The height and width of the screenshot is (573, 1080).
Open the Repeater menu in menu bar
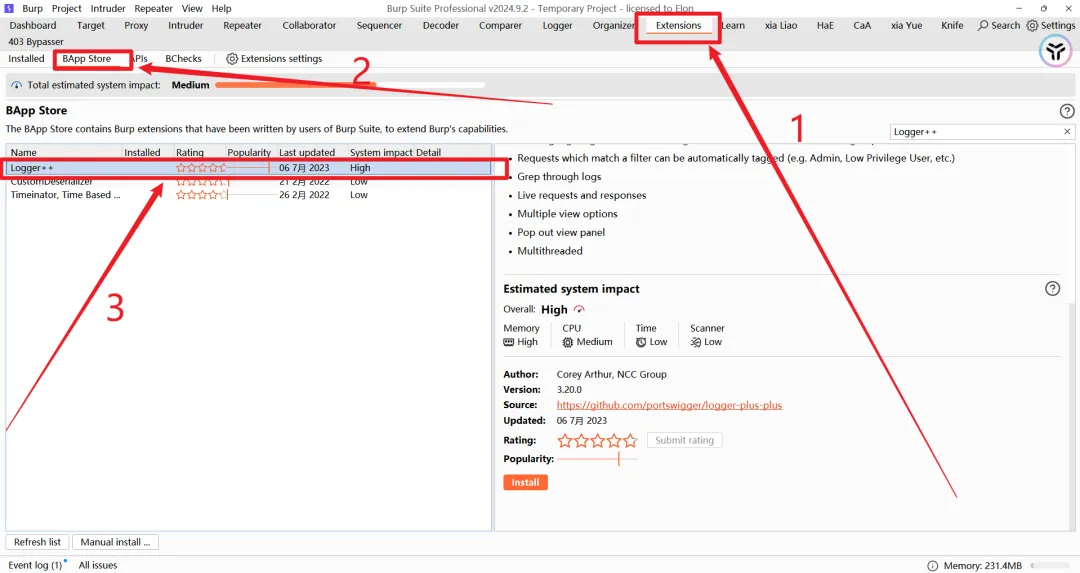pos(154,8)
